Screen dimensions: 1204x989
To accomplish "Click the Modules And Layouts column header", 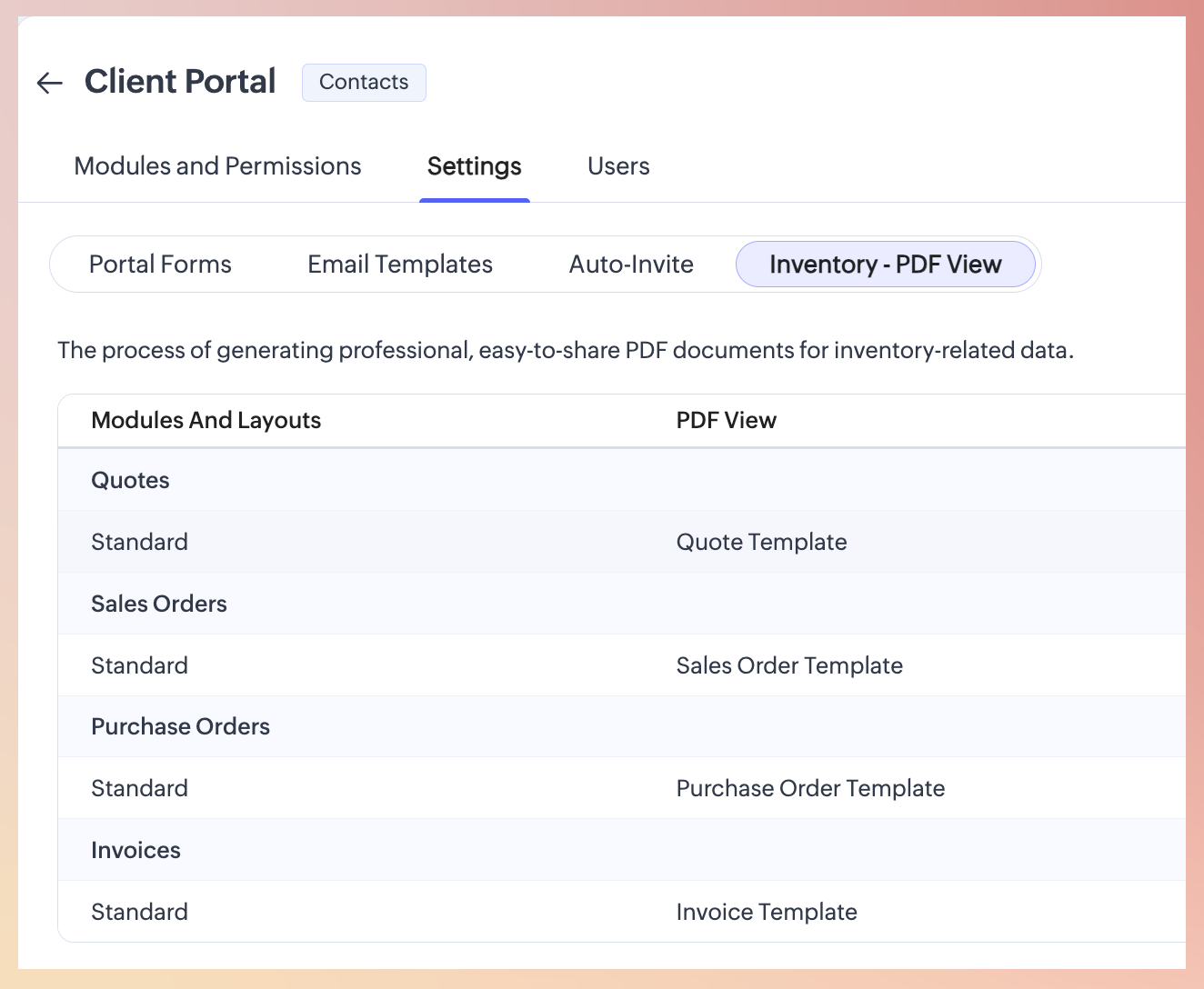I will click(206, 420).
